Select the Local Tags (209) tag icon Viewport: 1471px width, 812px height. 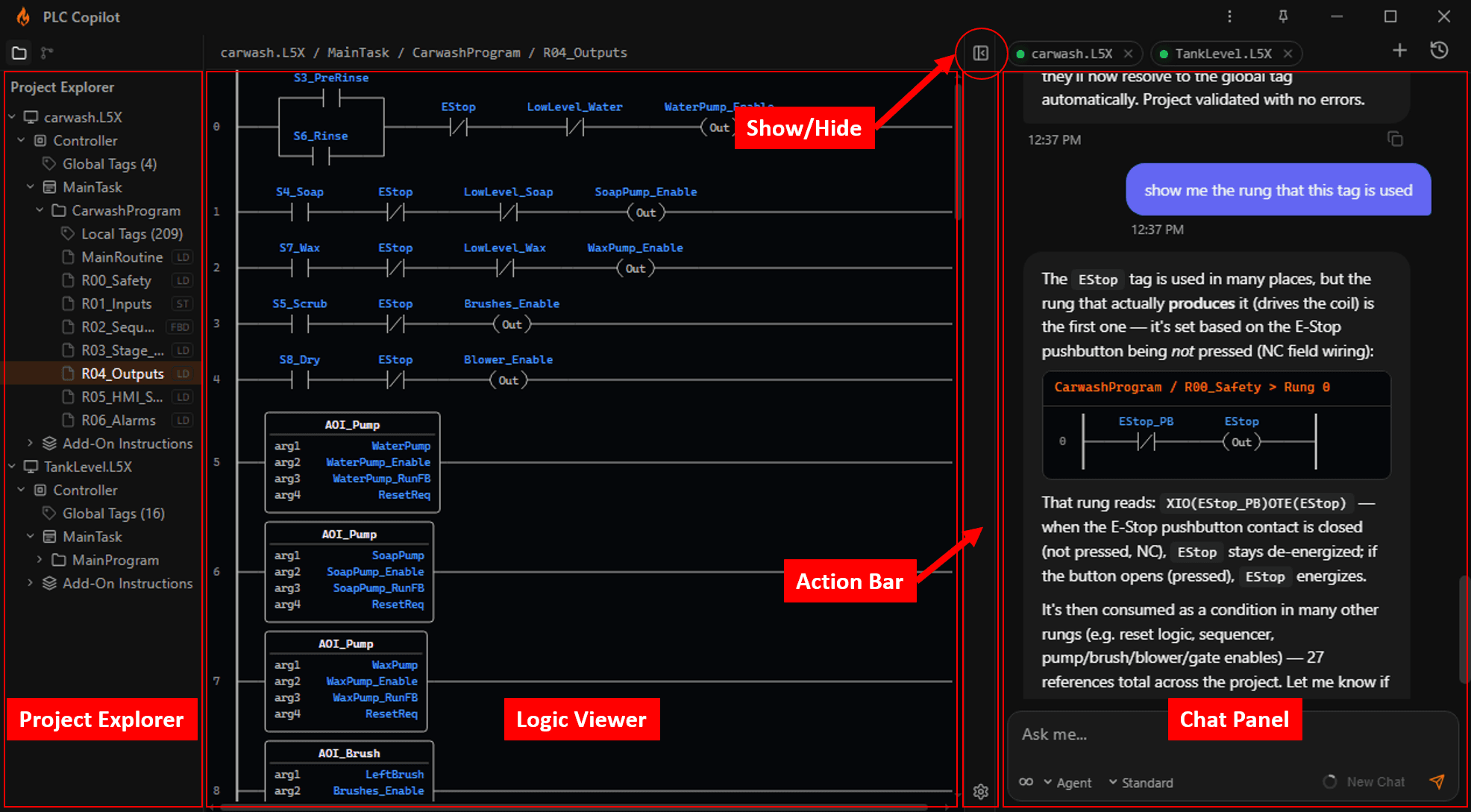(68, 233)
